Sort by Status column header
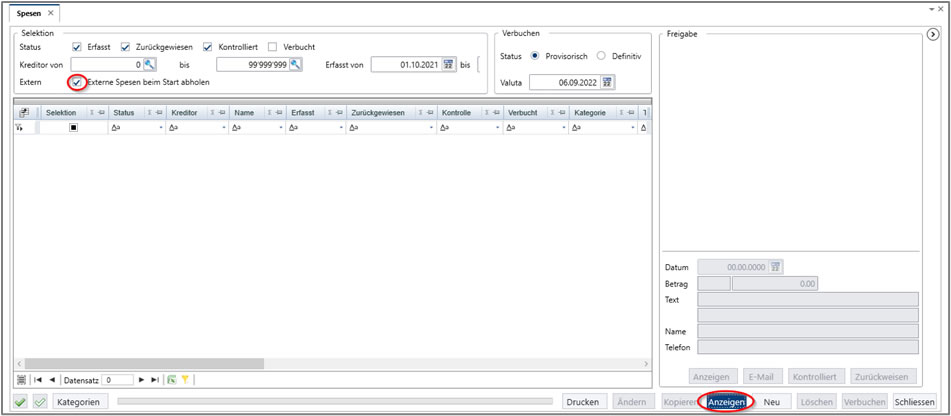The width and height of the screenshot is (951, 416). pos(124,113)
